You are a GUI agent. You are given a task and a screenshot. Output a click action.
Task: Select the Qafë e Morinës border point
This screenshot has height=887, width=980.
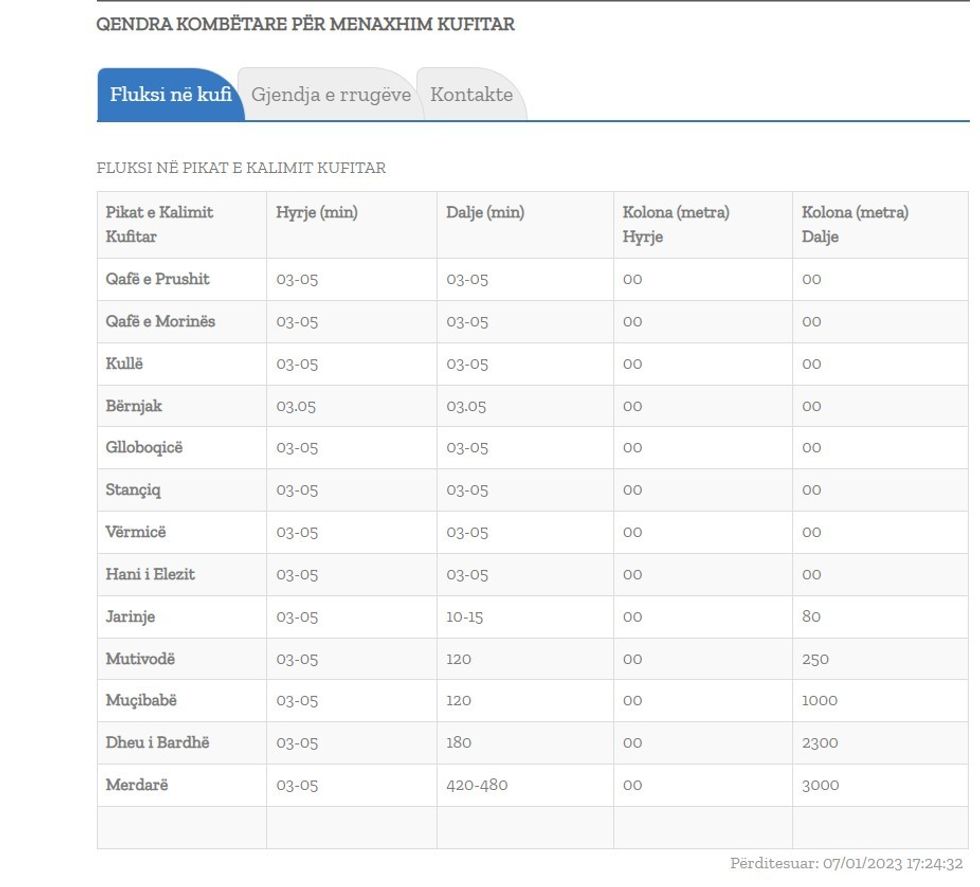pyautogui.click(x=160, y=321)
